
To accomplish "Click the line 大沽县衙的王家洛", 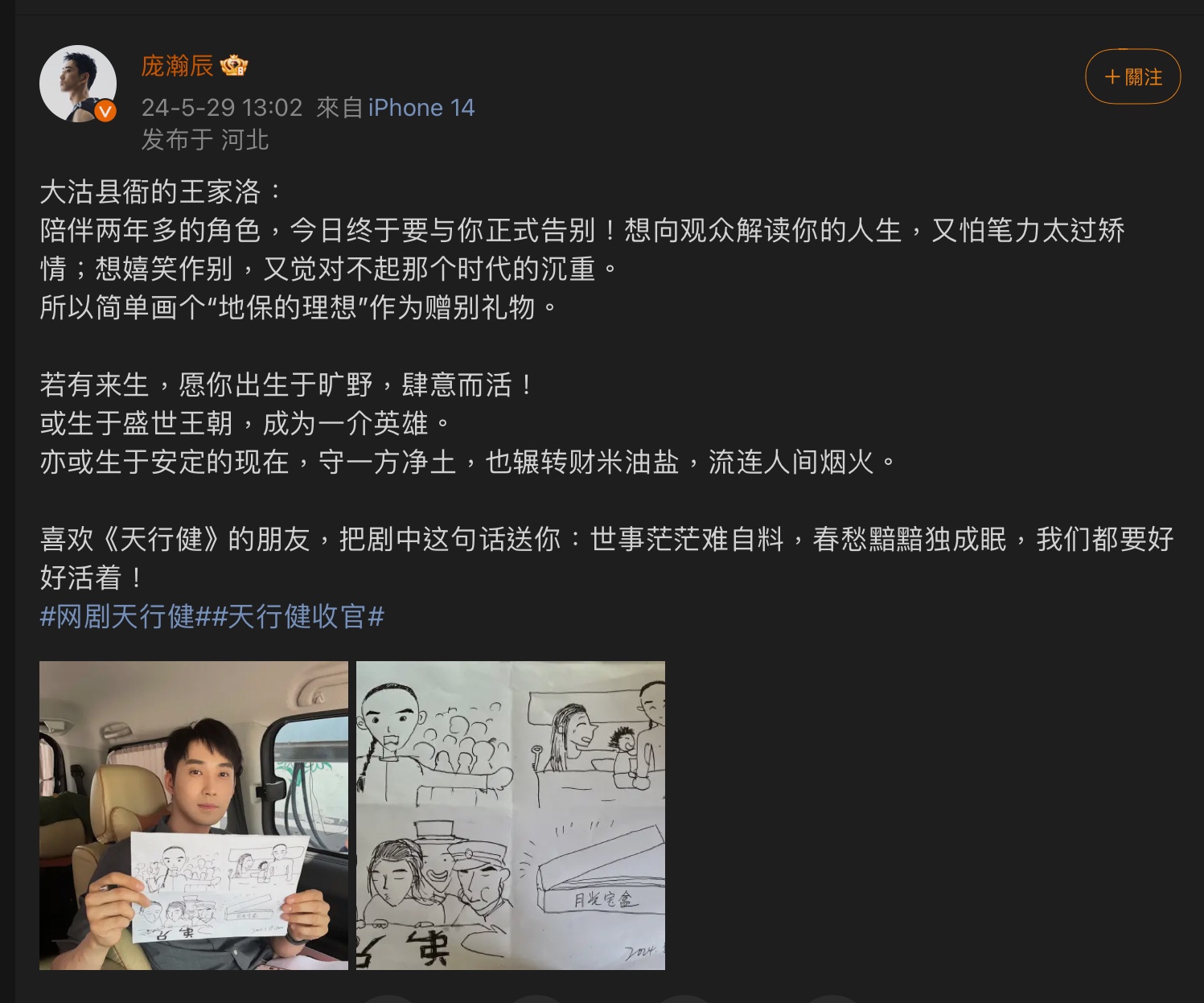I will [161, 192].
